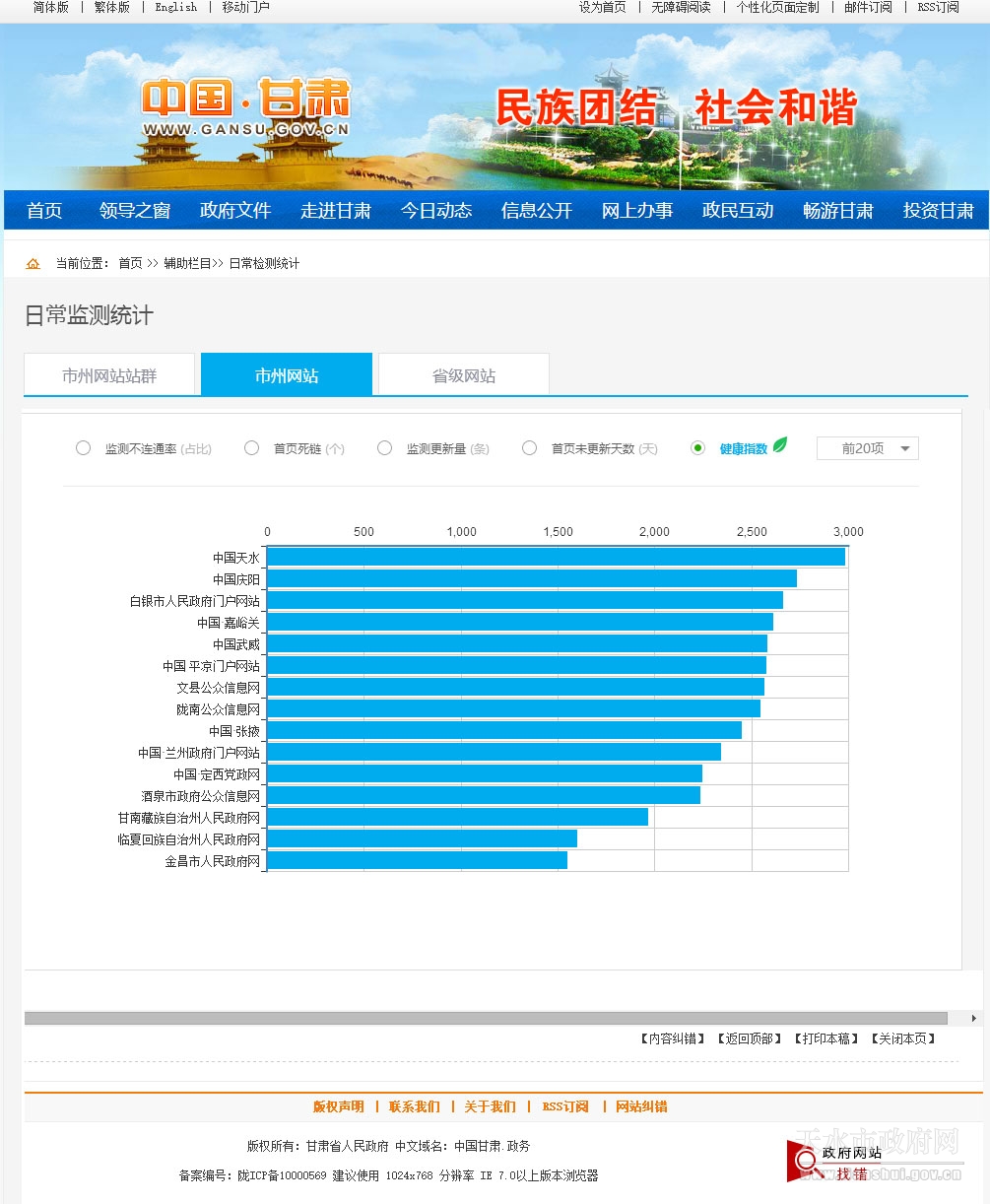
Task: Click the 中国 张掖 chart label
Action: [x=234, y=731]
